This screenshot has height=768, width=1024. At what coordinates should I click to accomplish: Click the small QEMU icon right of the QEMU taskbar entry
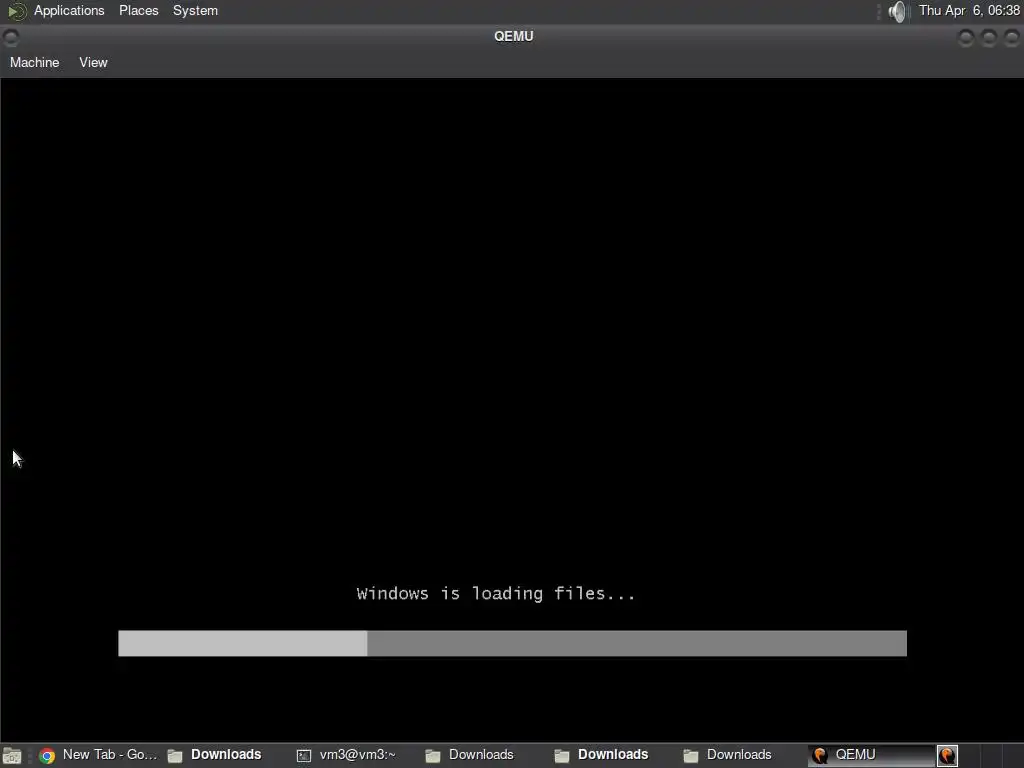(948, 756)
